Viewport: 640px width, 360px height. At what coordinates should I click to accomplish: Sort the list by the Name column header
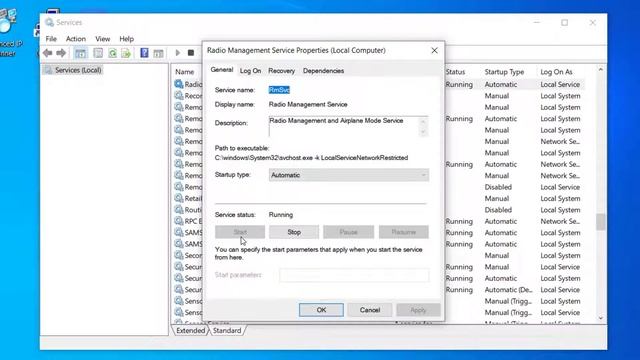pyautogui.click(x=184, y=72)
